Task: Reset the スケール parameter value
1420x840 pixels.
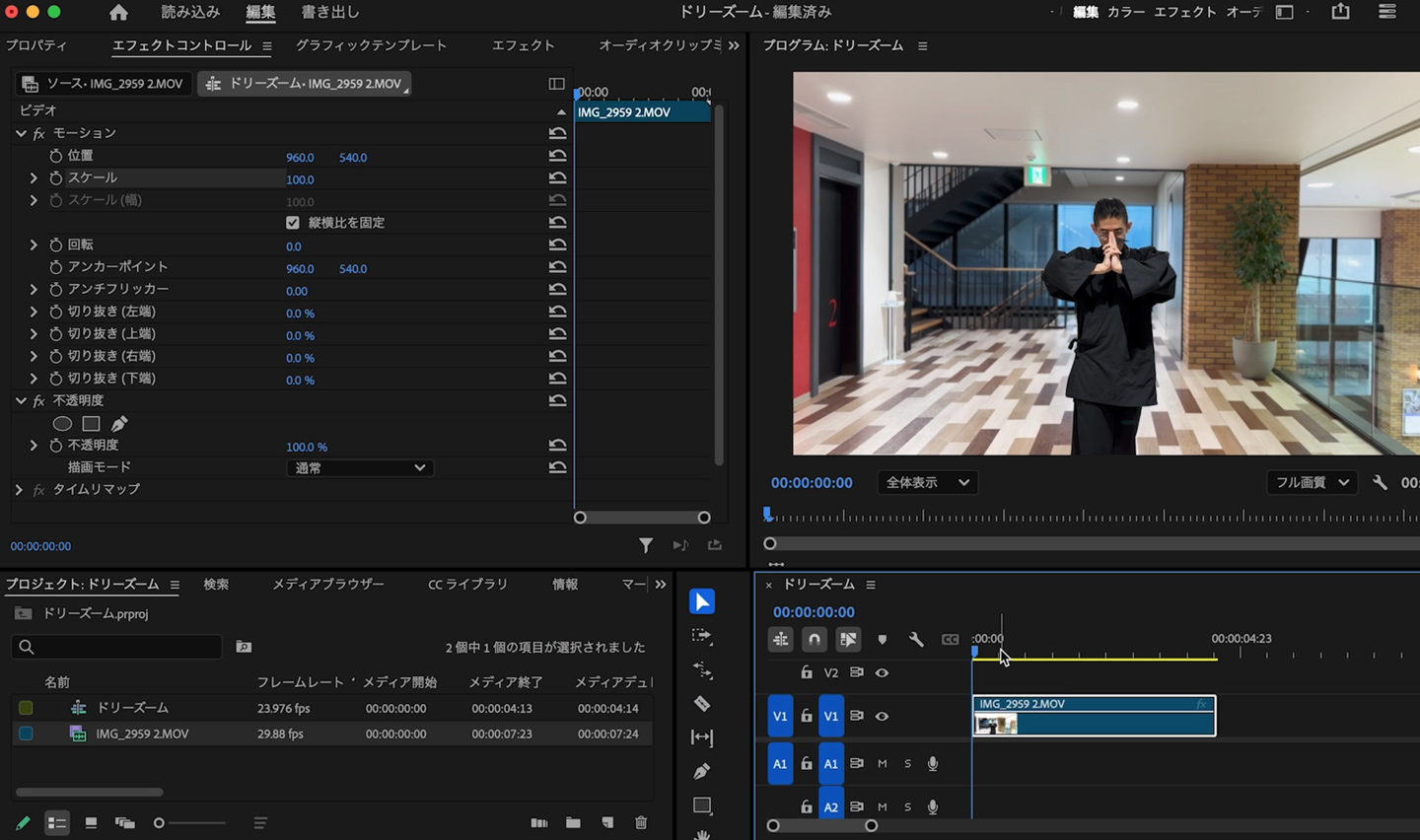Action: pos(557,178)
